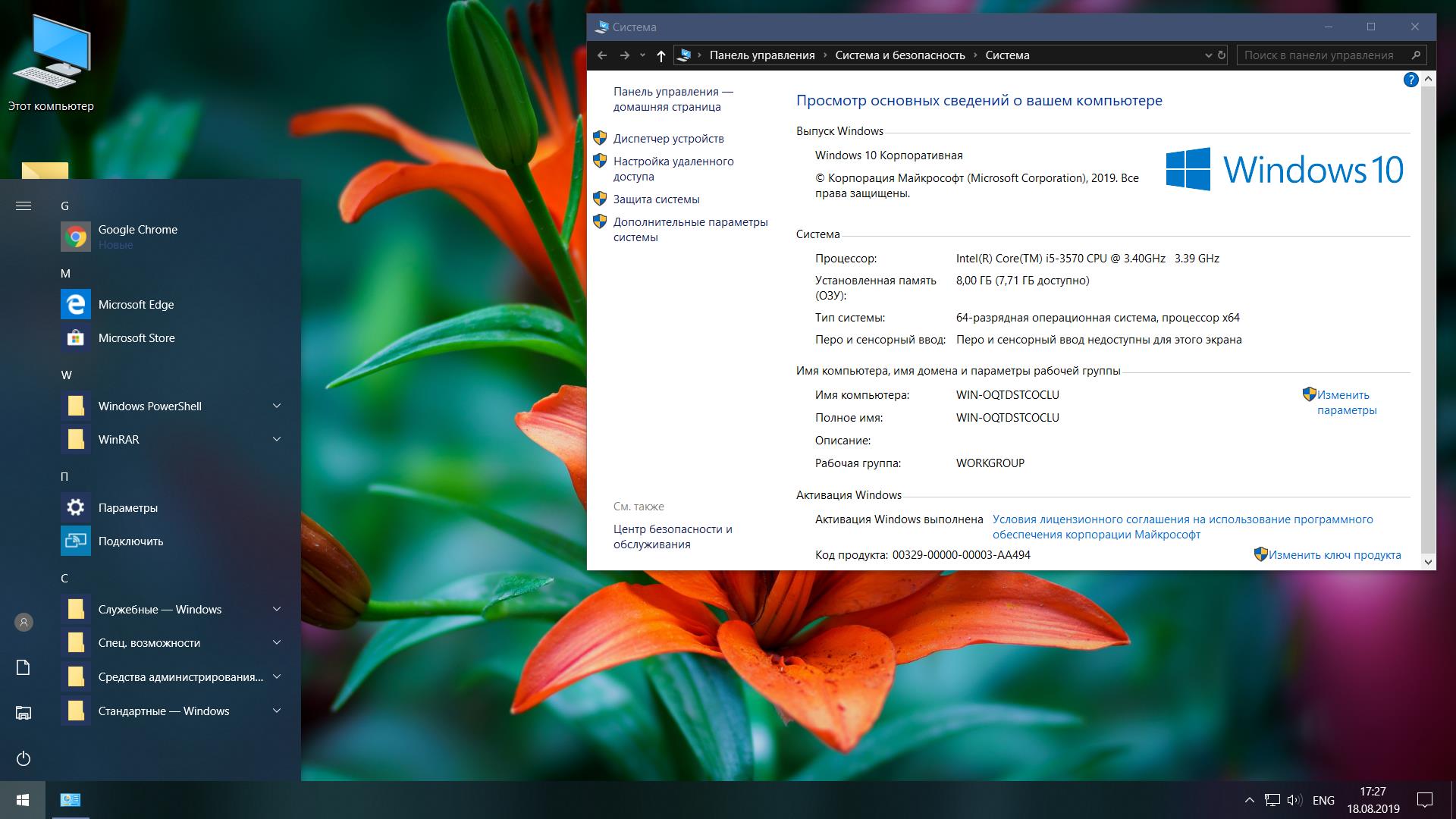Click Изменить ключ продукта link
This screenshot has width=1456, height=819.
coord(1335,555)
